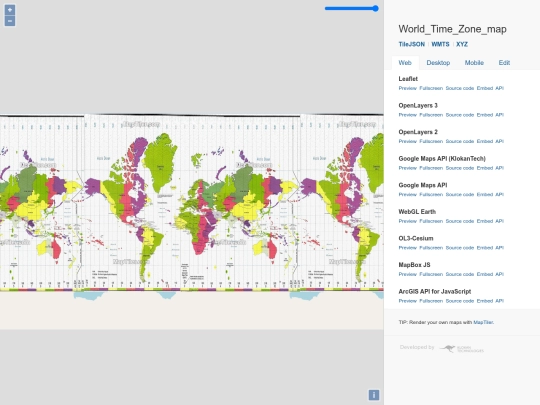540x405 pixels.
Task: View Google Maps API (KlokanTech) Source code
Action: click(460, 168)
